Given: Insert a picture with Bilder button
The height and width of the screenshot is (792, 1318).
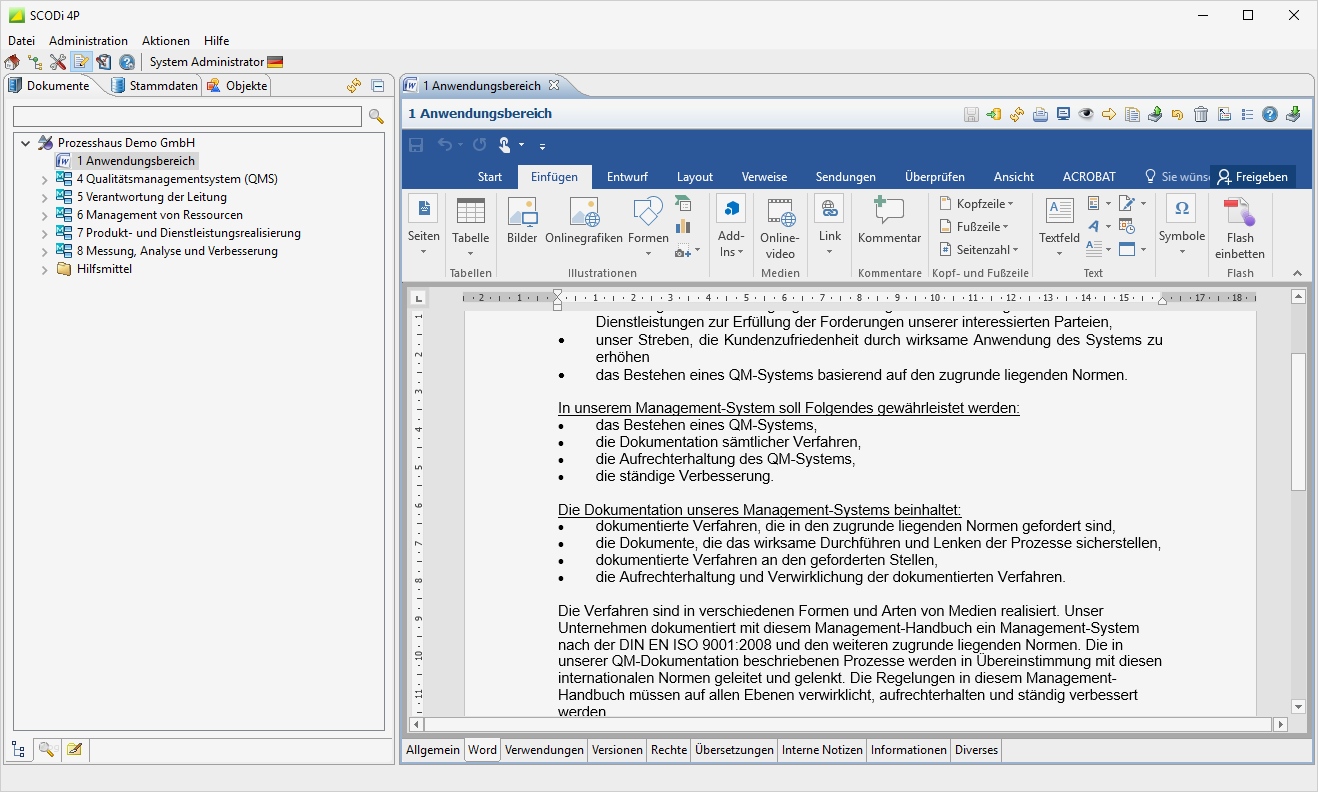Looking at the screenshot, I should (x=522, y=222).
